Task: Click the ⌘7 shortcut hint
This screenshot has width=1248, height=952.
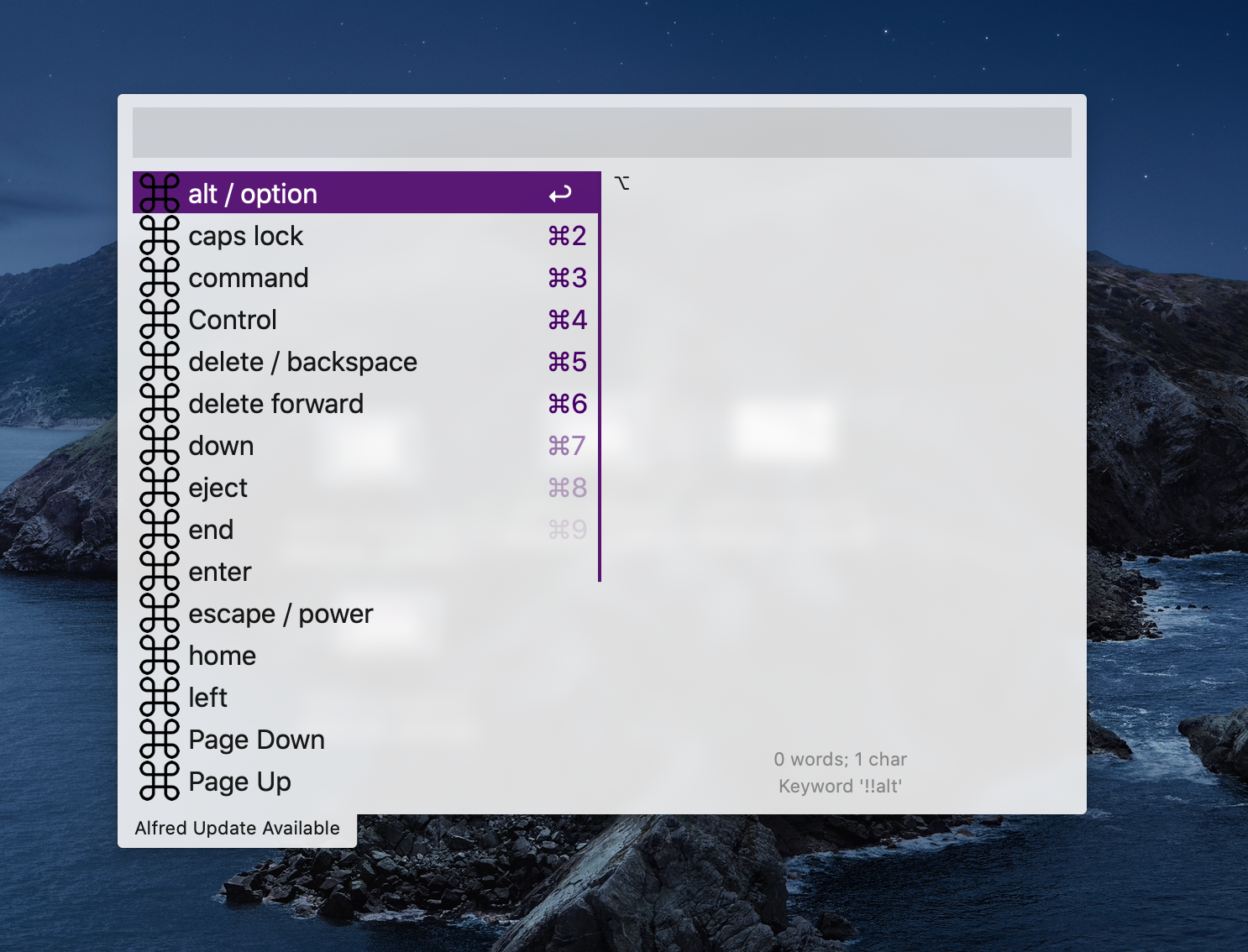Action: (567, 446)
